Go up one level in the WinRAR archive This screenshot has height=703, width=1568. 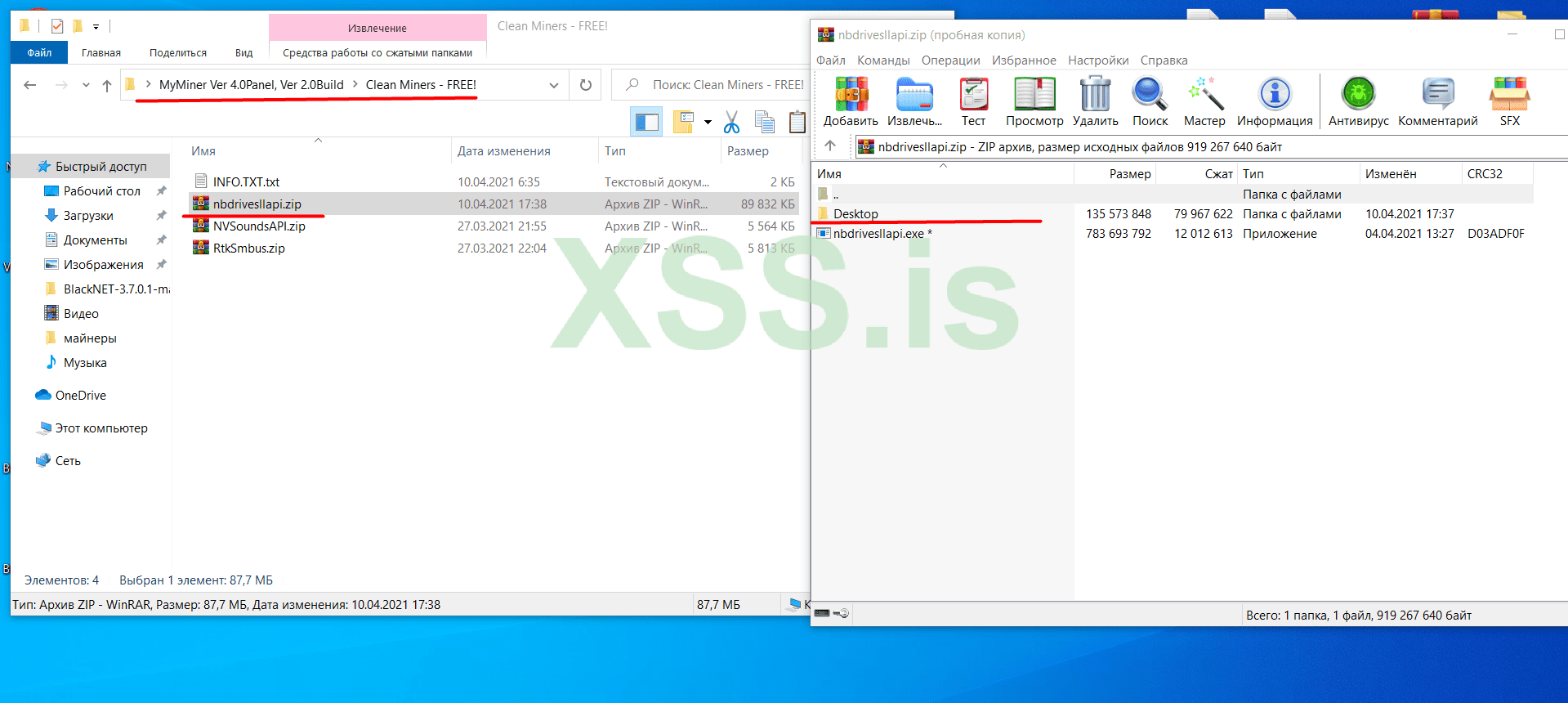(x=830, y=146)
